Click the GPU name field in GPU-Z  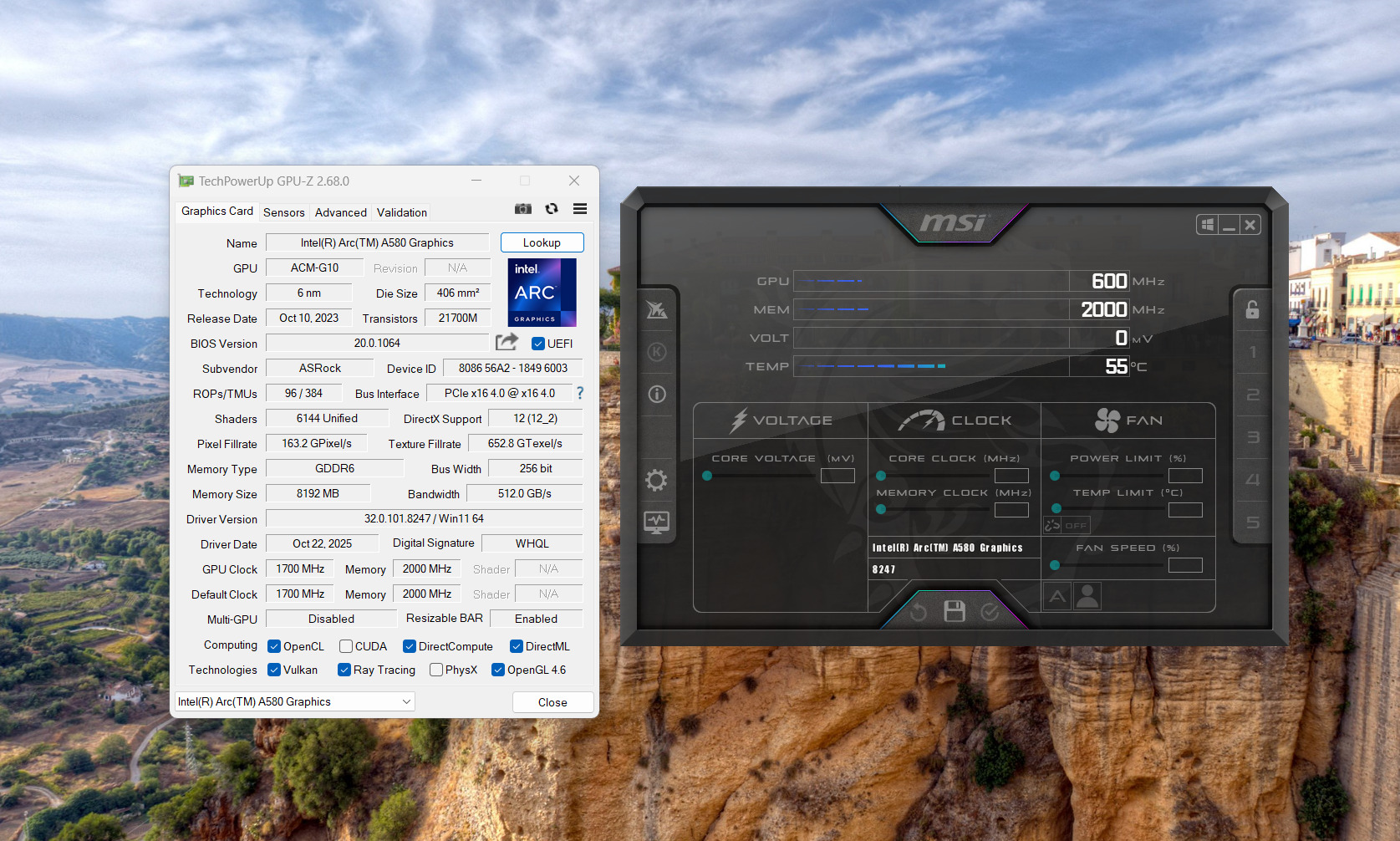pos(377,242)
